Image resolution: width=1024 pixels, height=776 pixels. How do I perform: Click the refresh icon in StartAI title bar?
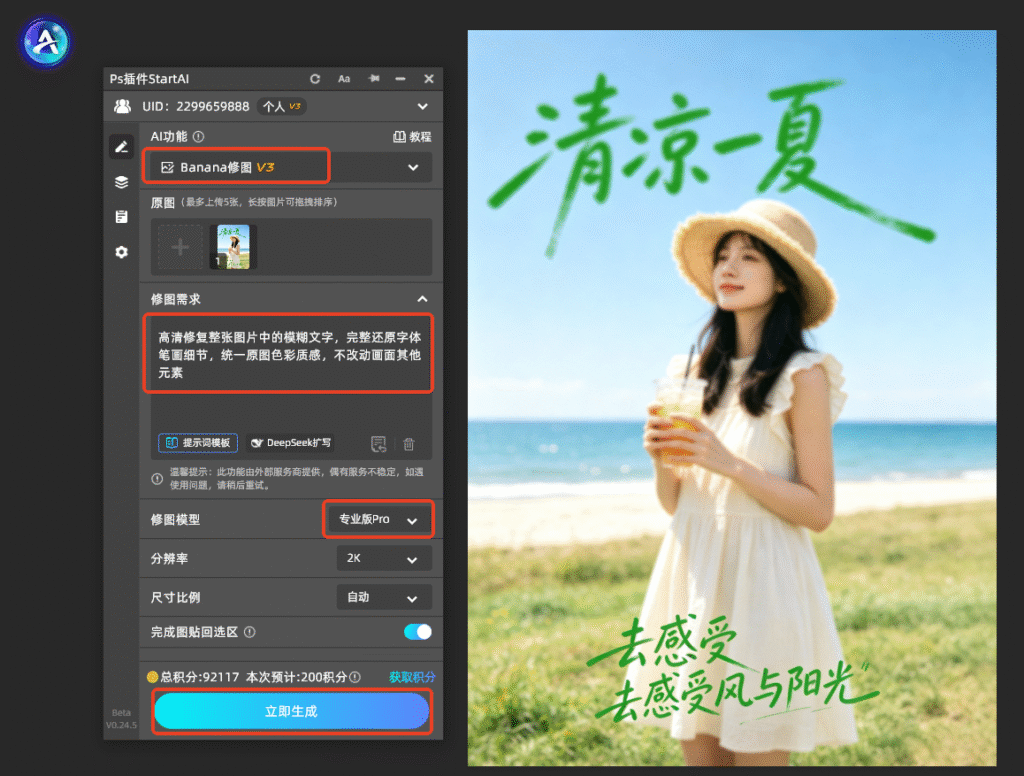315,78
